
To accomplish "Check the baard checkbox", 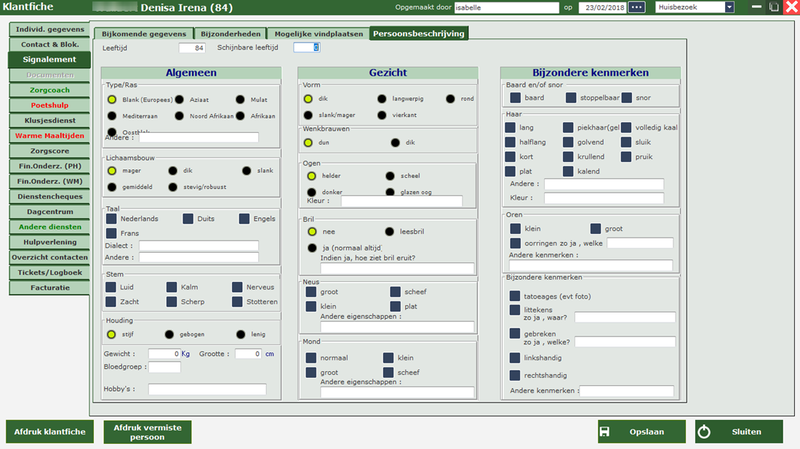I will pyautogui.click(x=515, y=98).
